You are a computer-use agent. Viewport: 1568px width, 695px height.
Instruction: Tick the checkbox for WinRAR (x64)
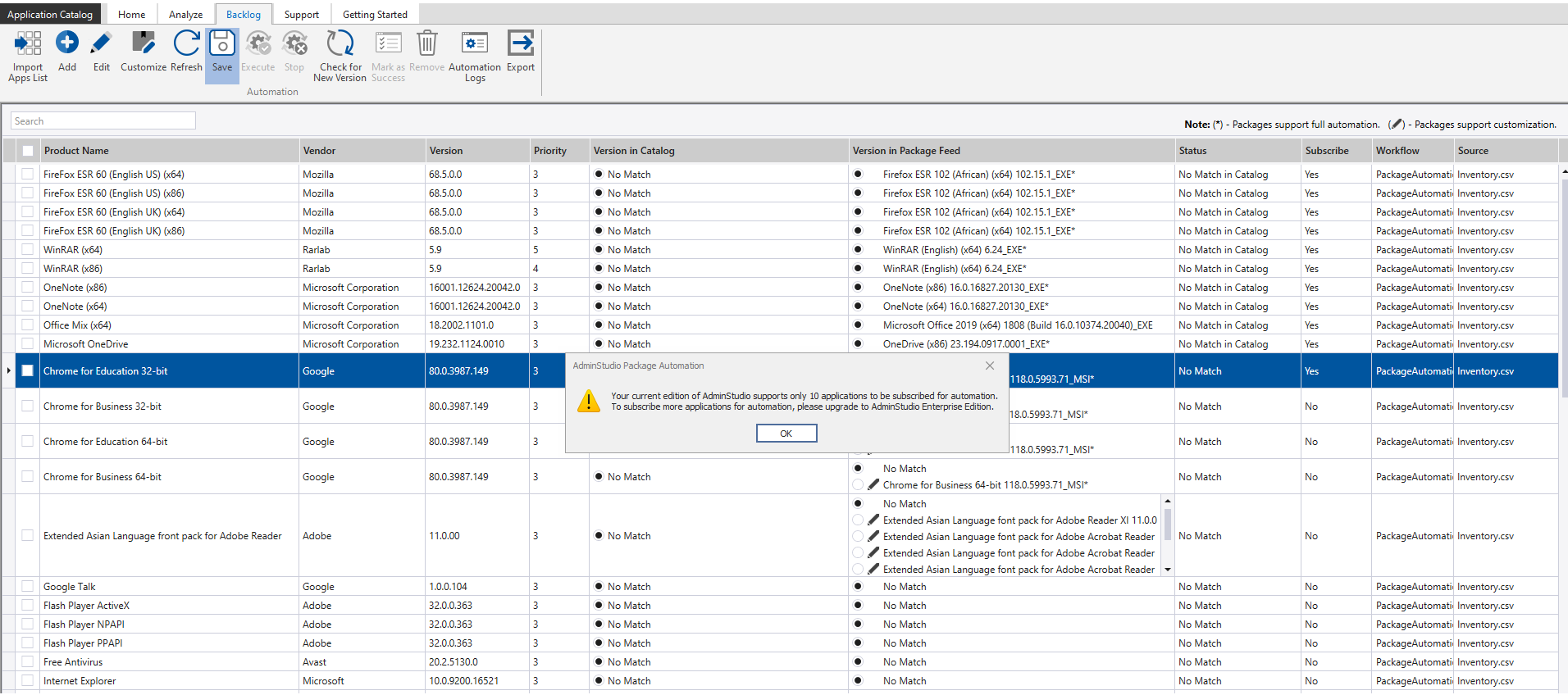28,250
